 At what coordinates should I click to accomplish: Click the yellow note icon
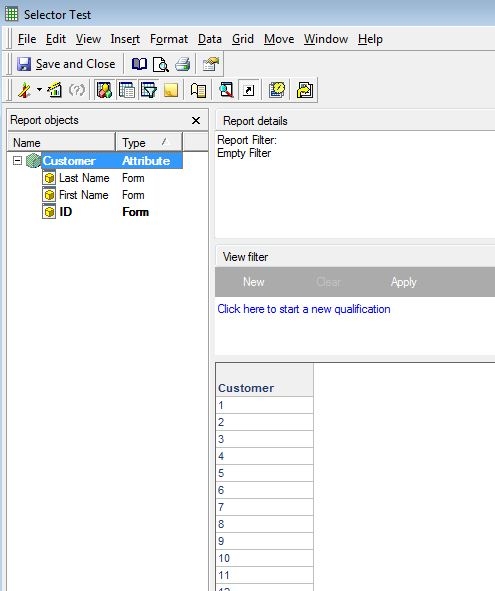[x=171, y=90]
